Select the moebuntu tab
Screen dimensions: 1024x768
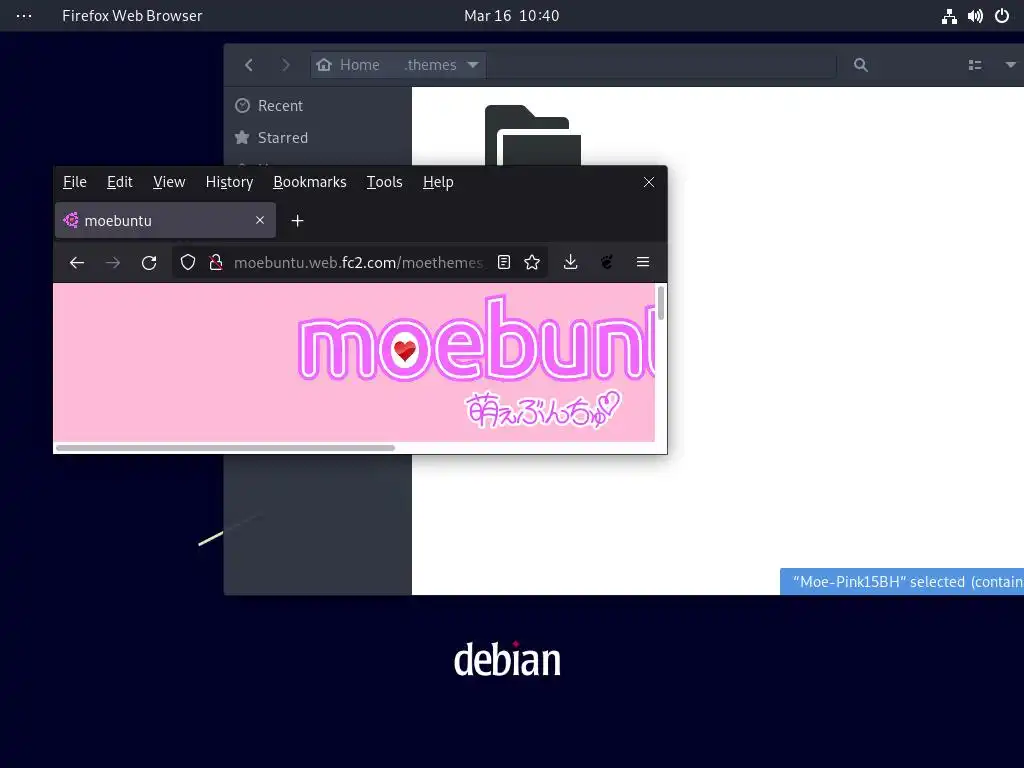tap(165, 220)
